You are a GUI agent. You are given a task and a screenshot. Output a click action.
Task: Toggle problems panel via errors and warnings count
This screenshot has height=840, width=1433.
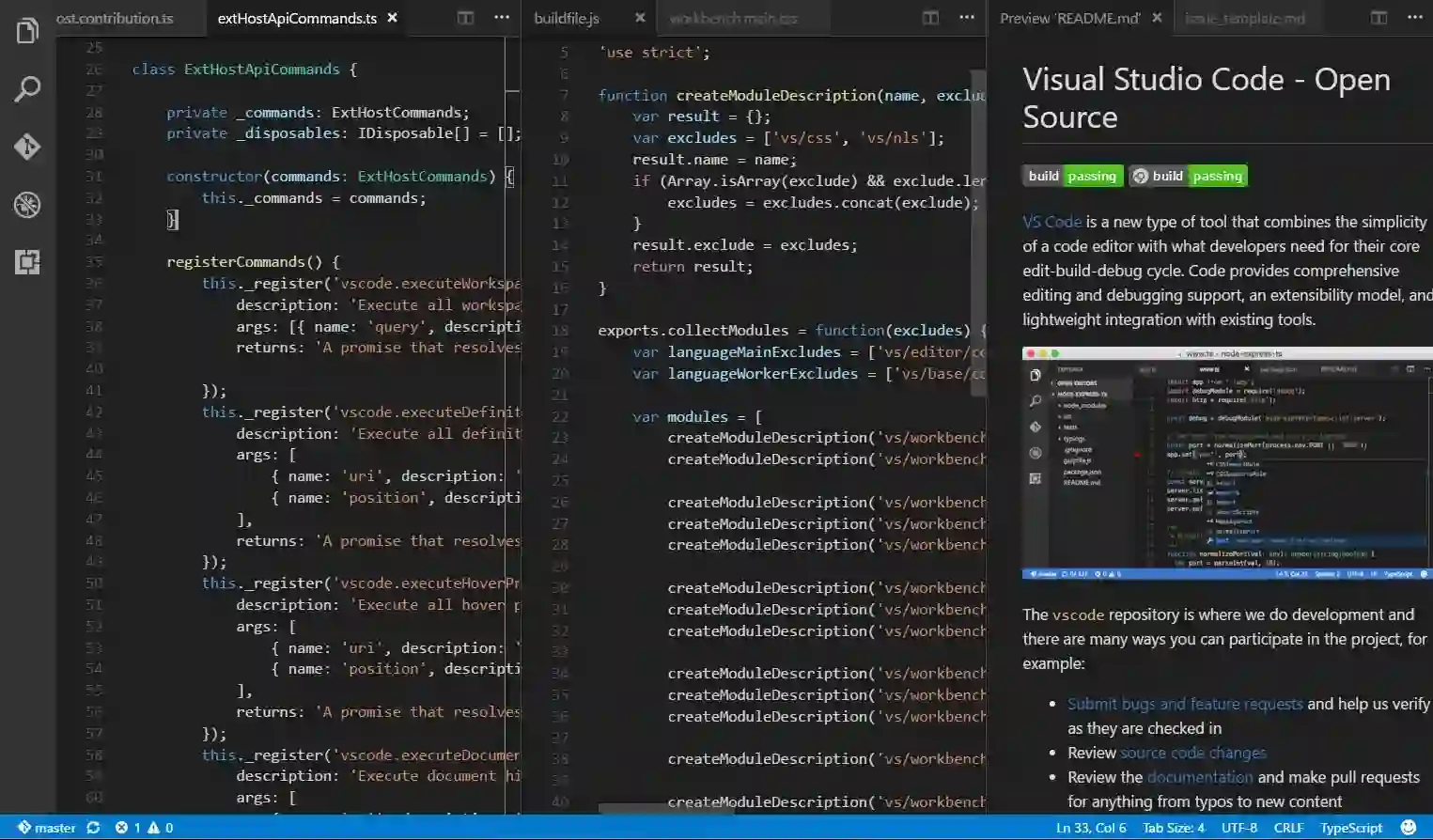144,828
